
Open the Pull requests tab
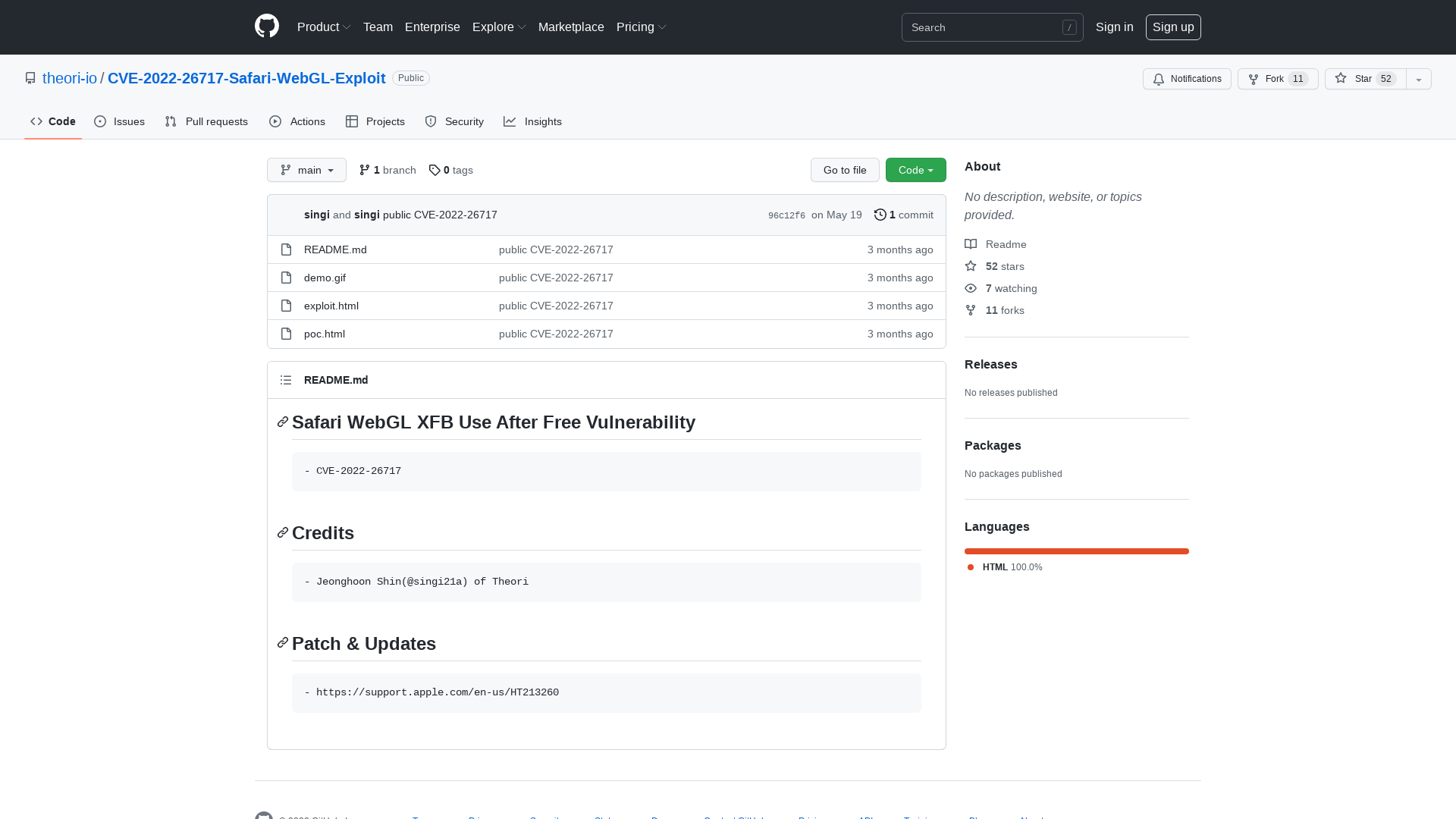206,121
